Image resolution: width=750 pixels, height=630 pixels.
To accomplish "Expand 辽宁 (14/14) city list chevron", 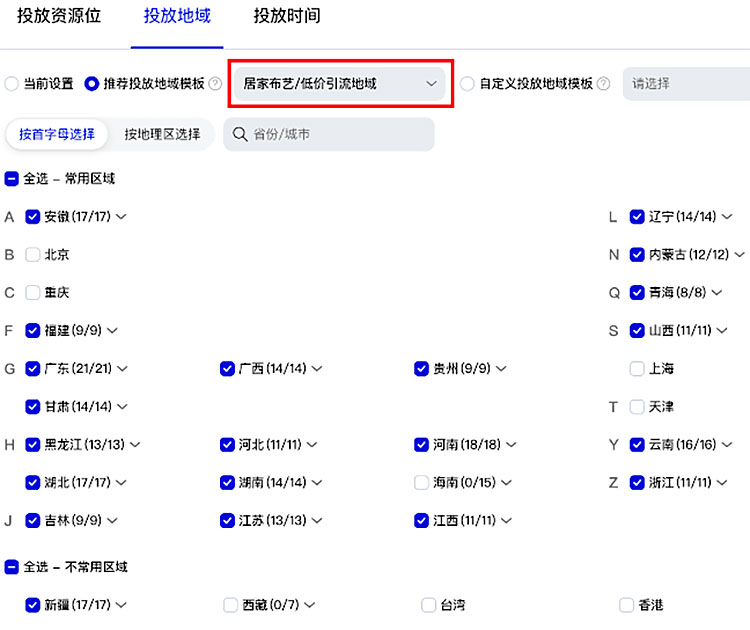I will click(x=727, y=217).
